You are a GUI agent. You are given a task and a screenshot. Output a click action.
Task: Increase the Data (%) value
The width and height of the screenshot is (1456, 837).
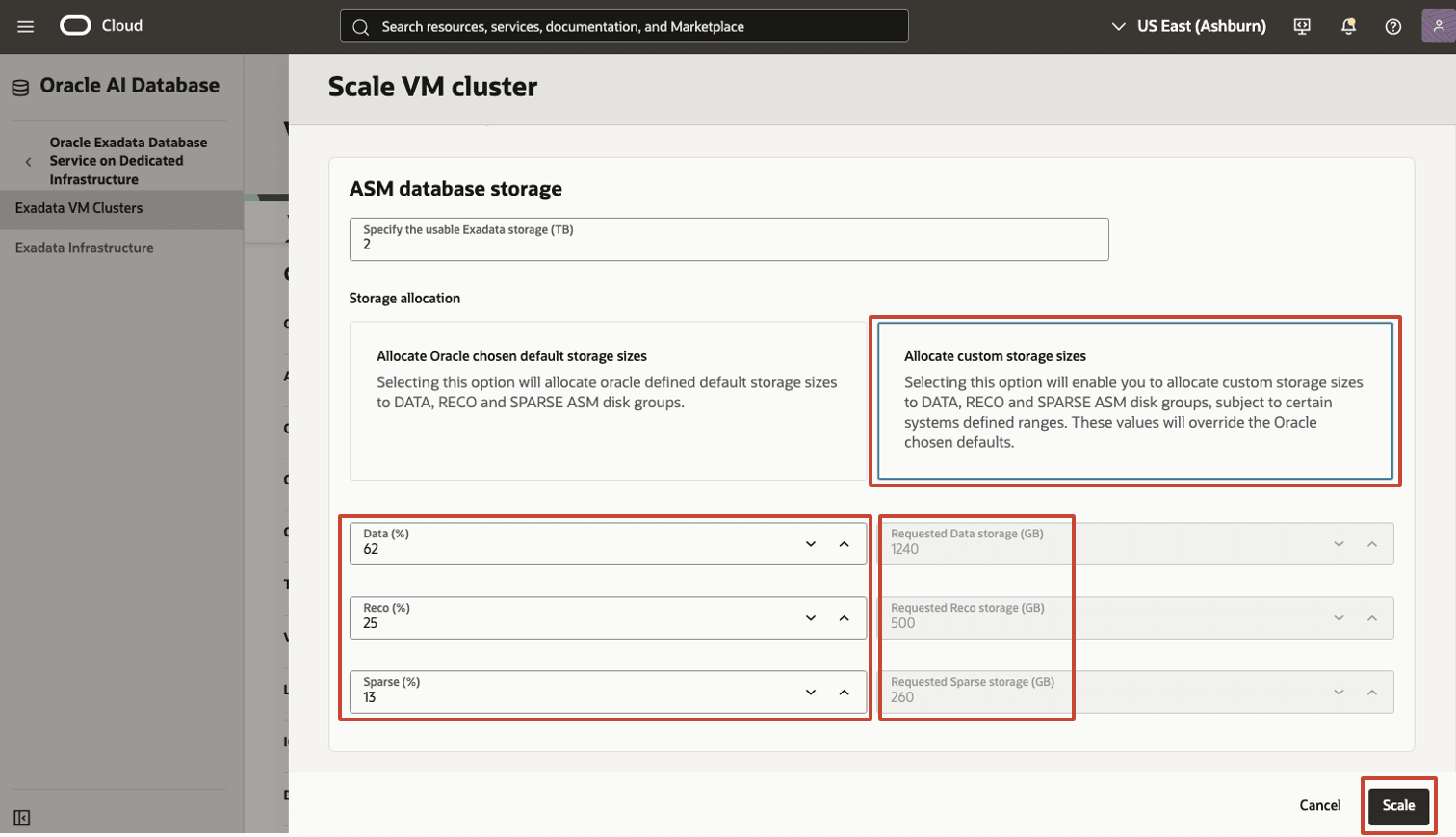click(x=845, y=544)
